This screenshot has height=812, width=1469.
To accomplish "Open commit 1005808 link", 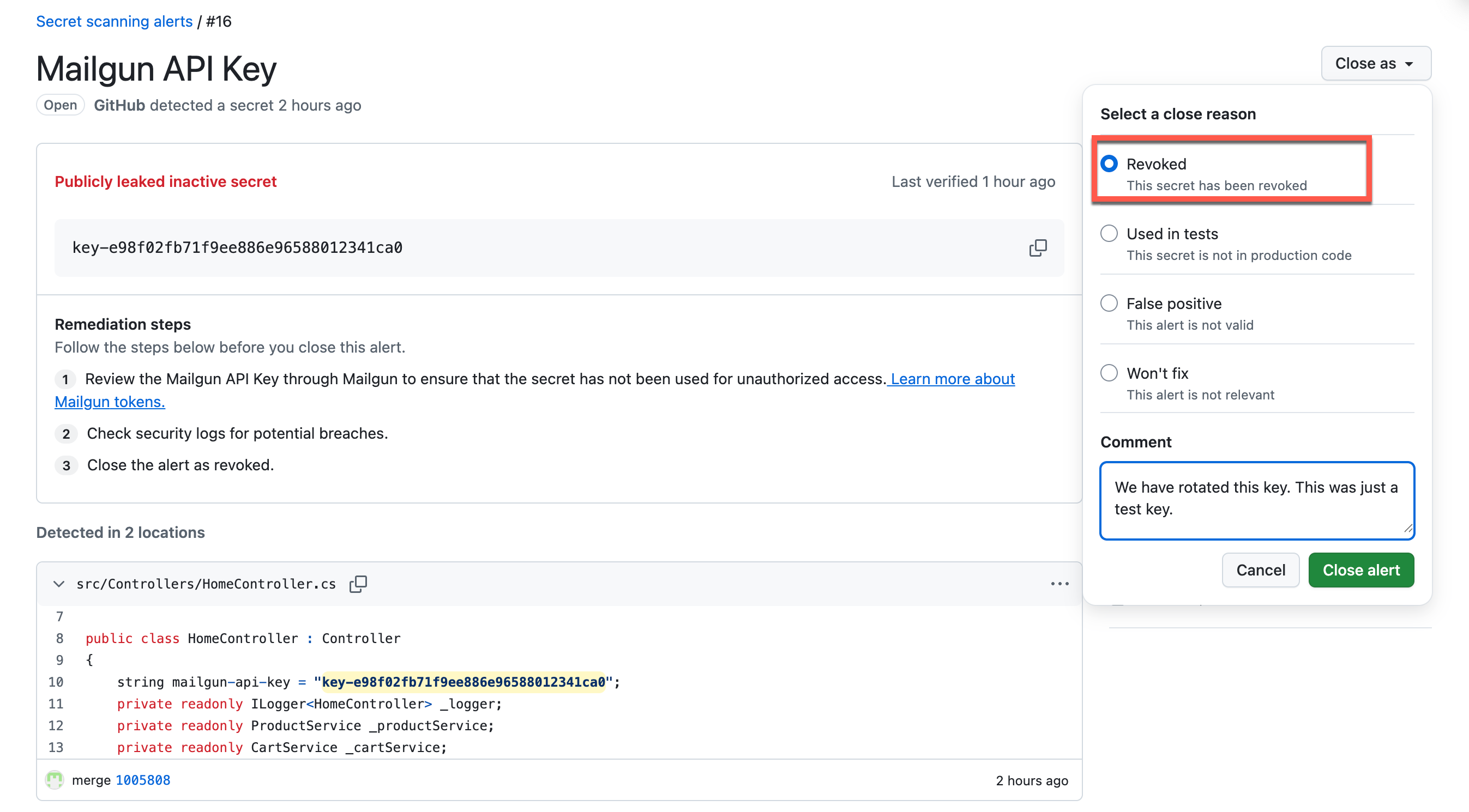I will [142, 779].
